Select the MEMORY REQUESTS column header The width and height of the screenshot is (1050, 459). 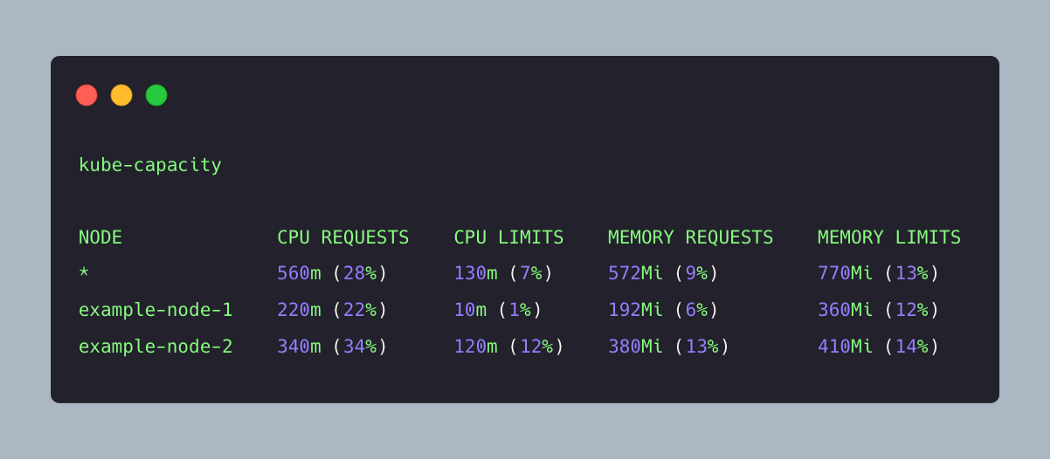click(690, 237)
